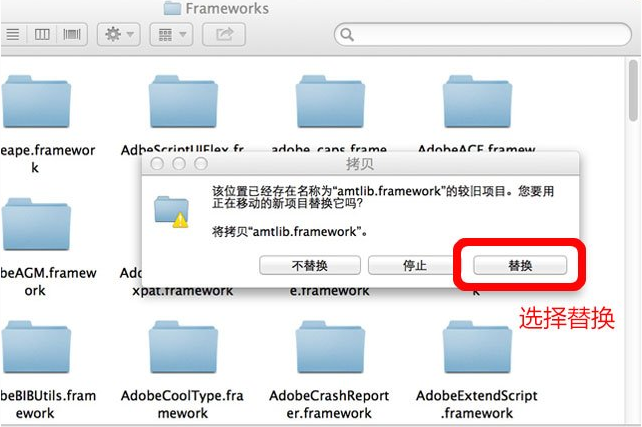Switch Finder to column view
This screenshot has height=427, width=642.
click(42, 34)
